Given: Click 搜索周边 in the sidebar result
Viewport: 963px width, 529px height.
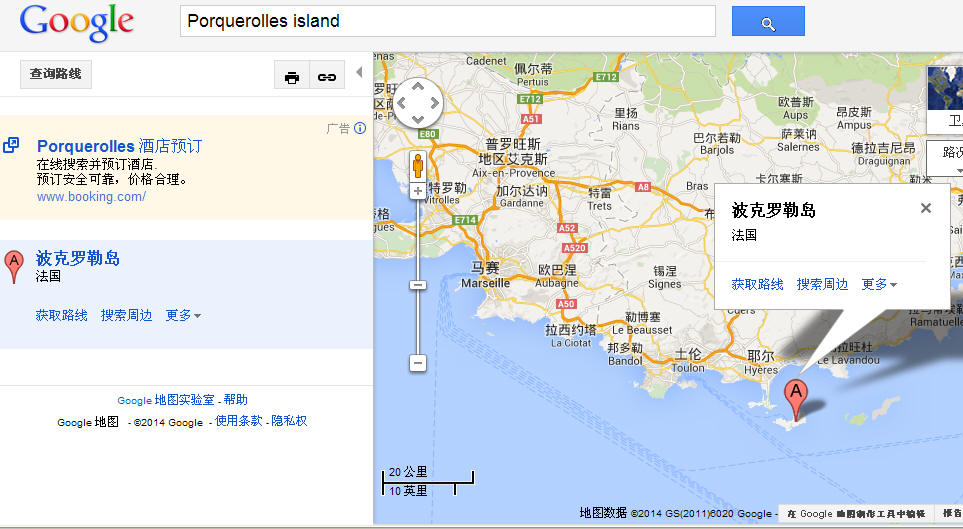Looking at the screenshot, I should (127, 315).
